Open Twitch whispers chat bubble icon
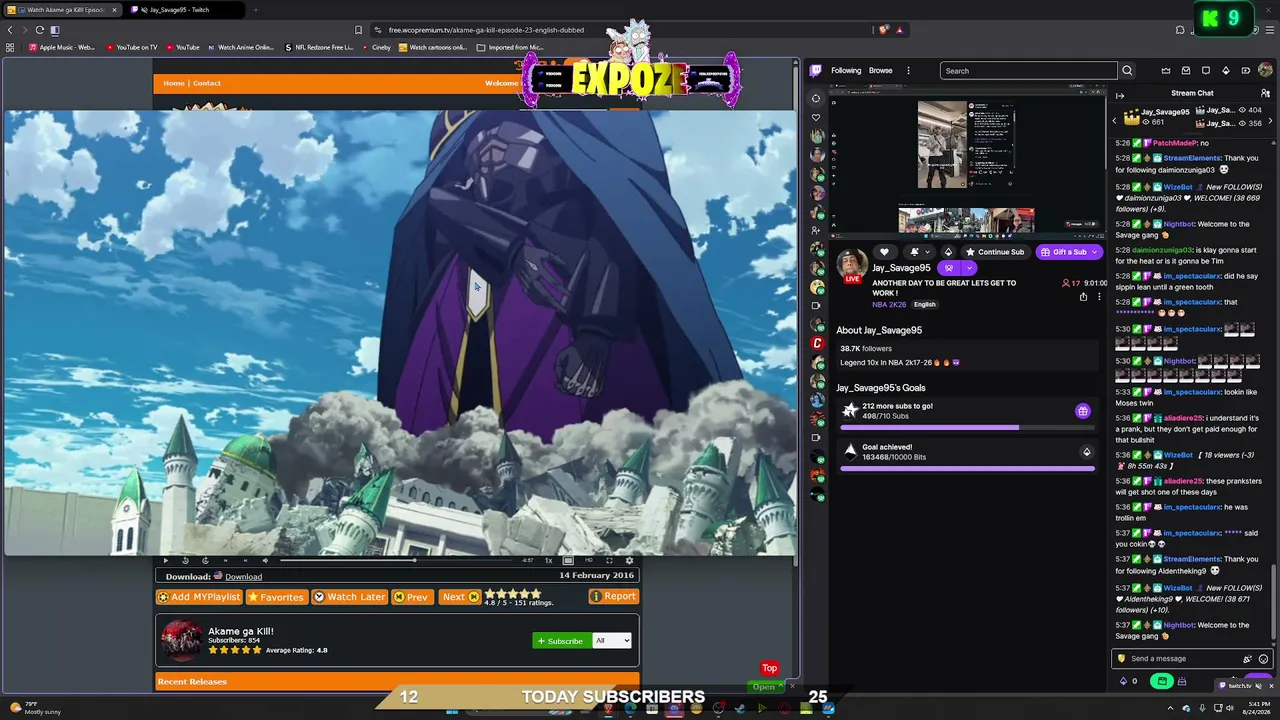Screen dimensions: 1280x720 pyautogui.click(x=1206, y=71)
